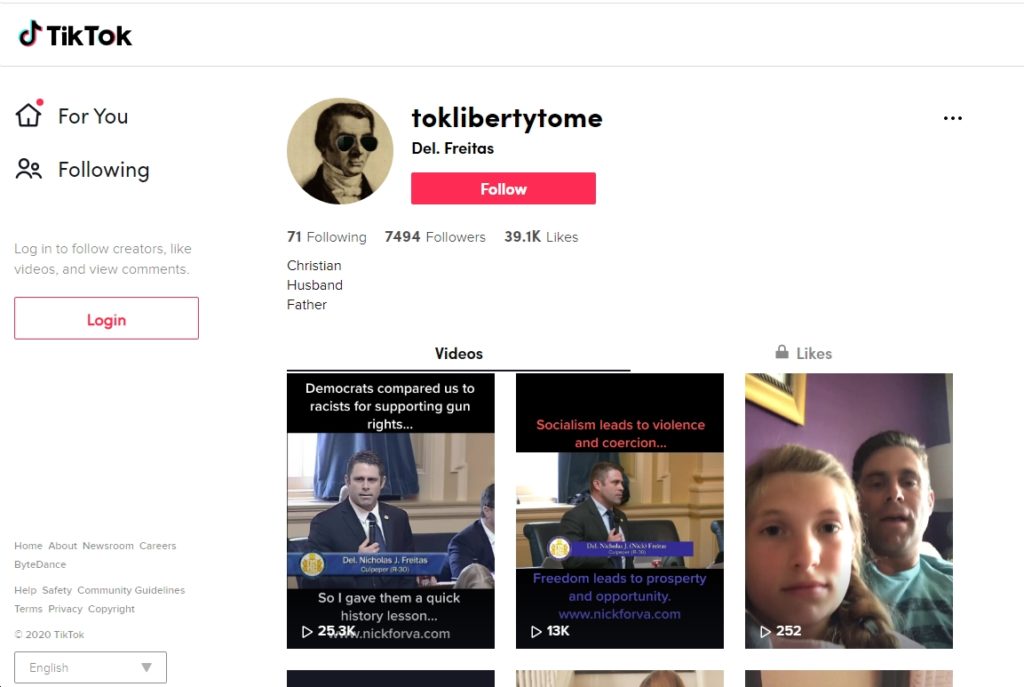
Task: Open the 'Socialism leads to violence' video
Action: click(620, 511)
